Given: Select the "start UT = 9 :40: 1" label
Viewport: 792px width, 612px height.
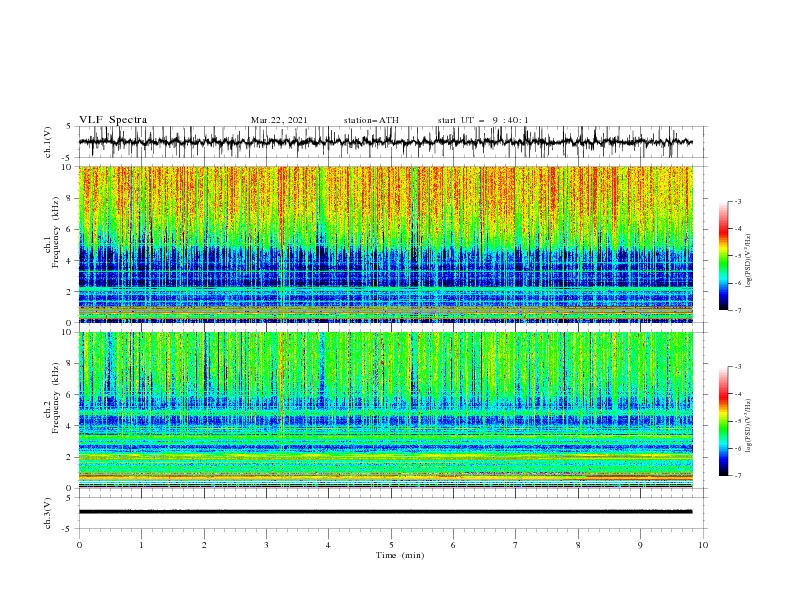Looking at the screenshot, I should click(483, 120).
